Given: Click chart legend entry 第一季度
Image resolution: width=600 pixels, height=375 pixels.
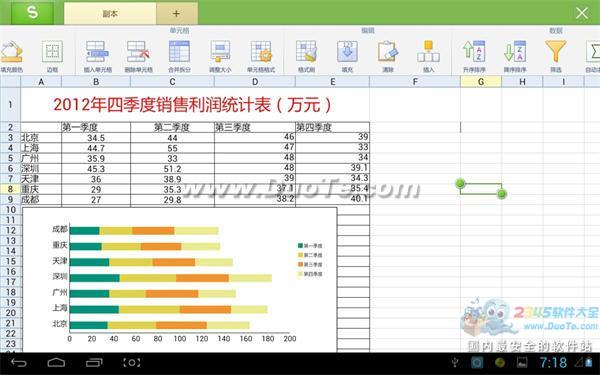Looking at the screenshot, I should click(310, 246).
